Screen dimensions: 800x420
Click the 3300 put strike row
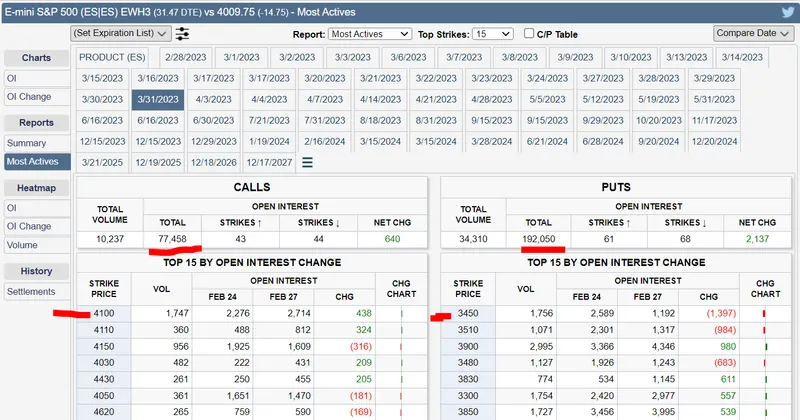coord(616,395)
